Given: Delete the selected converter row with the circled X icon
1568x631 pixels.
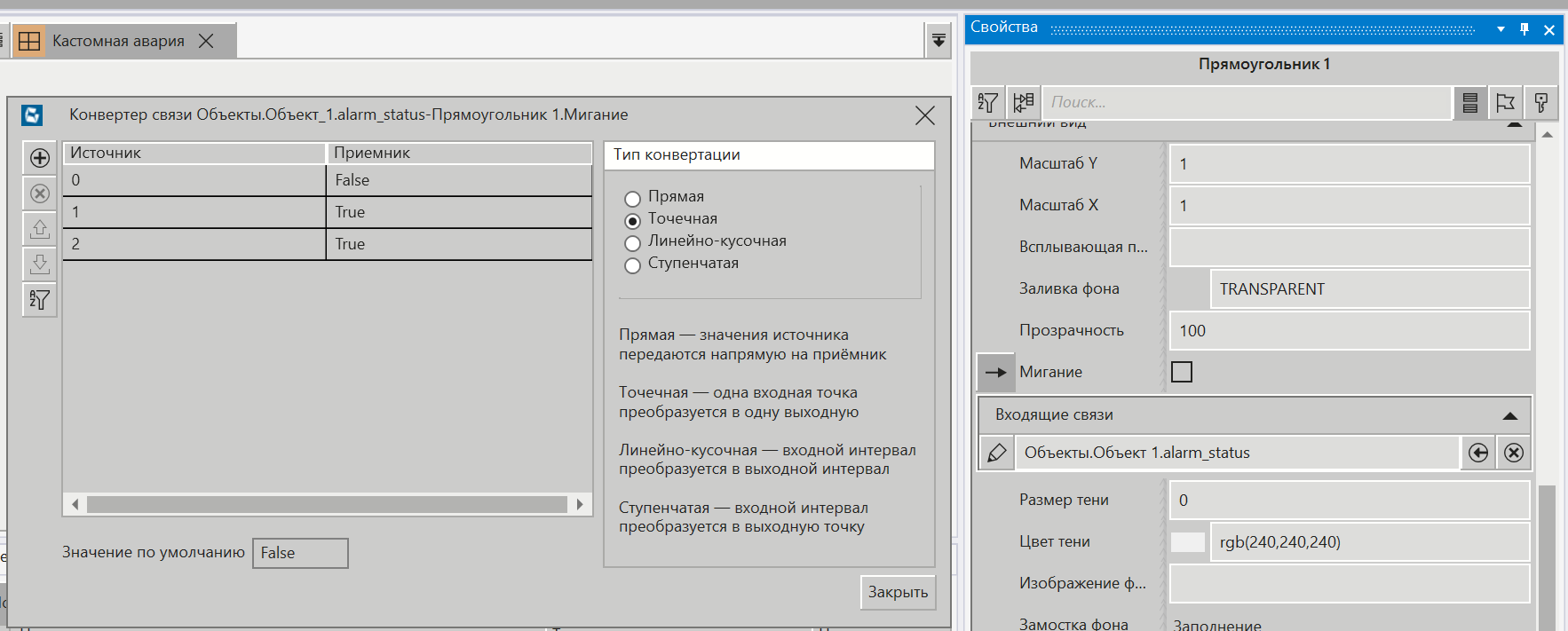Looking at the screenshot, I should (x=40, y=193).
